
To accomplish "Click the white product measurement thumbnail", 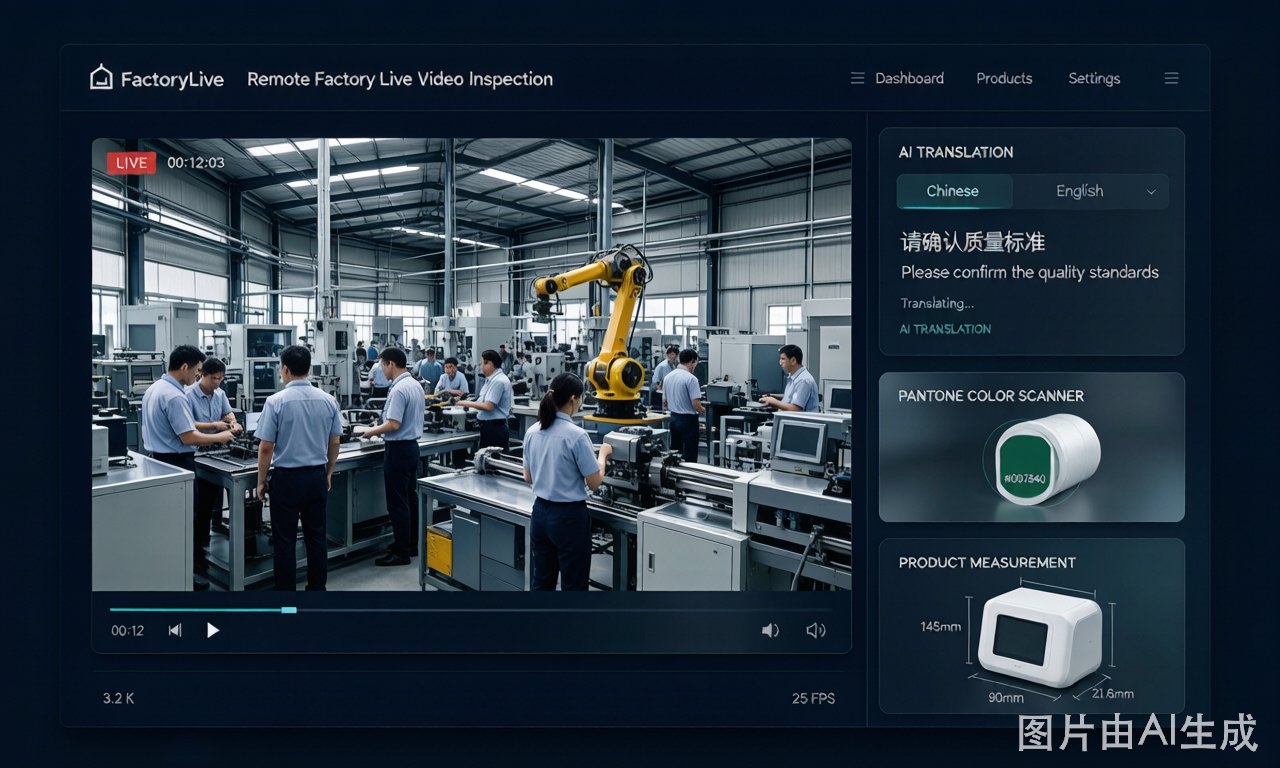I will pos(1038,636).
